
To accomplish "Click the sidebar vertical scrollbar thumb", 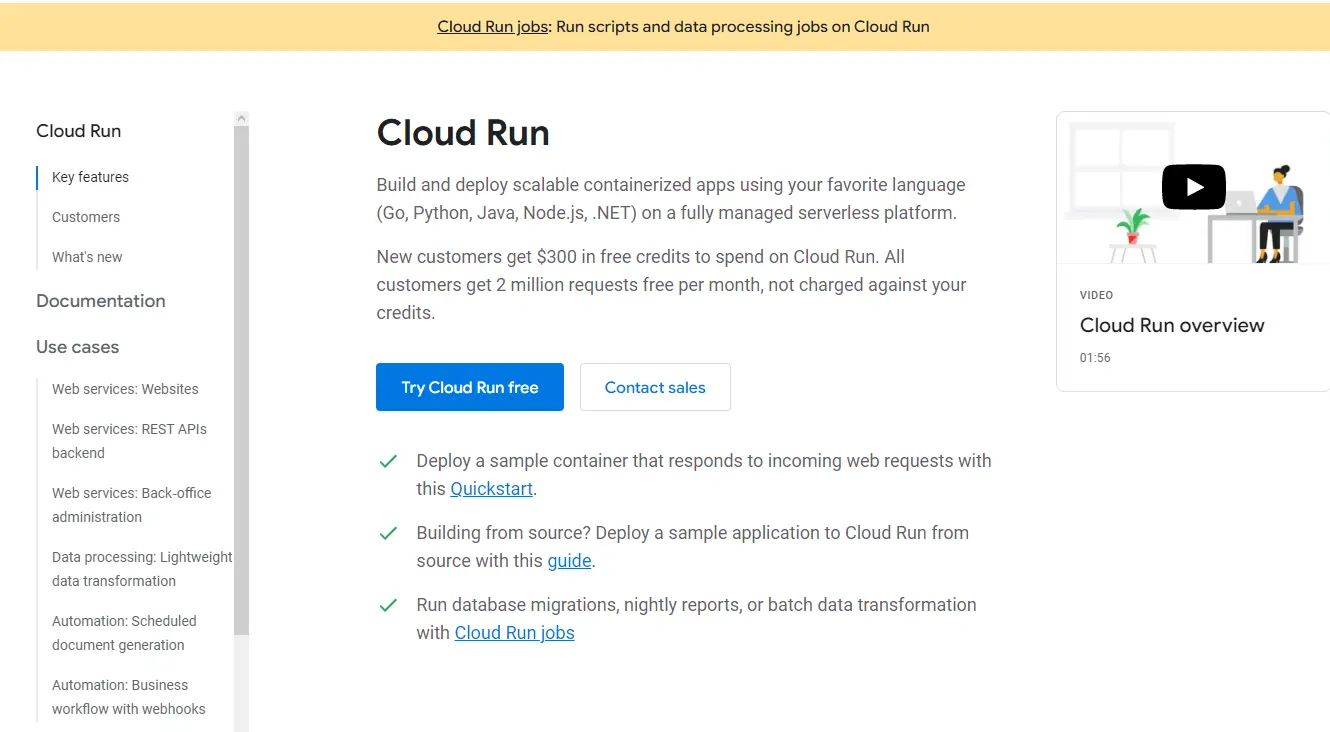I will 241,380.
